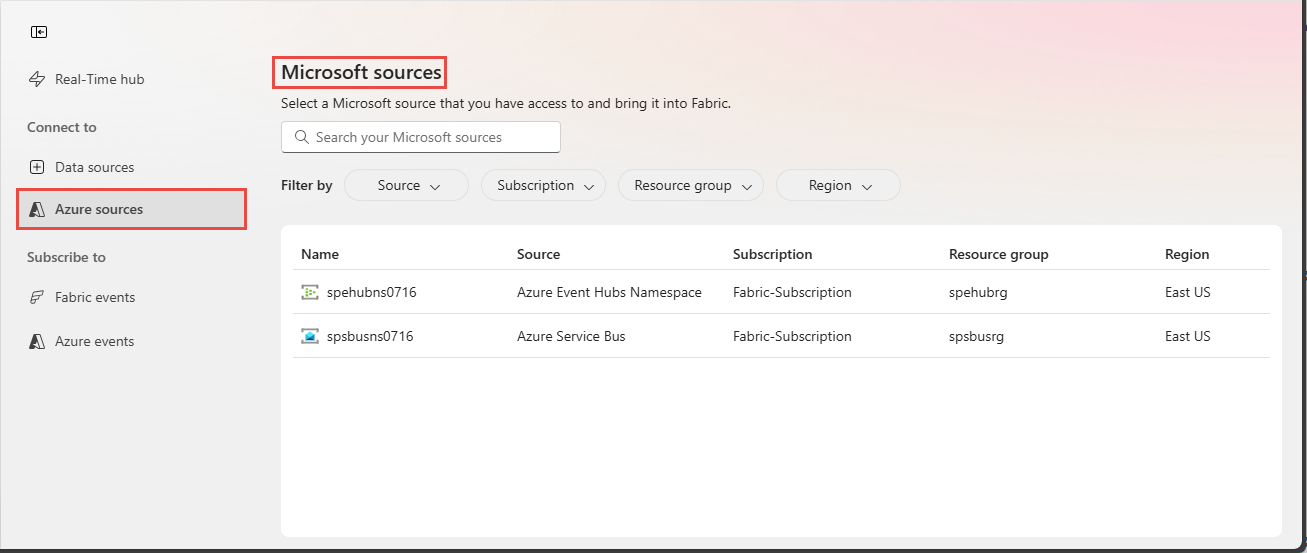Open Fabric events in sidebar
The width and height of the screenshot is (1307, 553).
click(95, 297)
